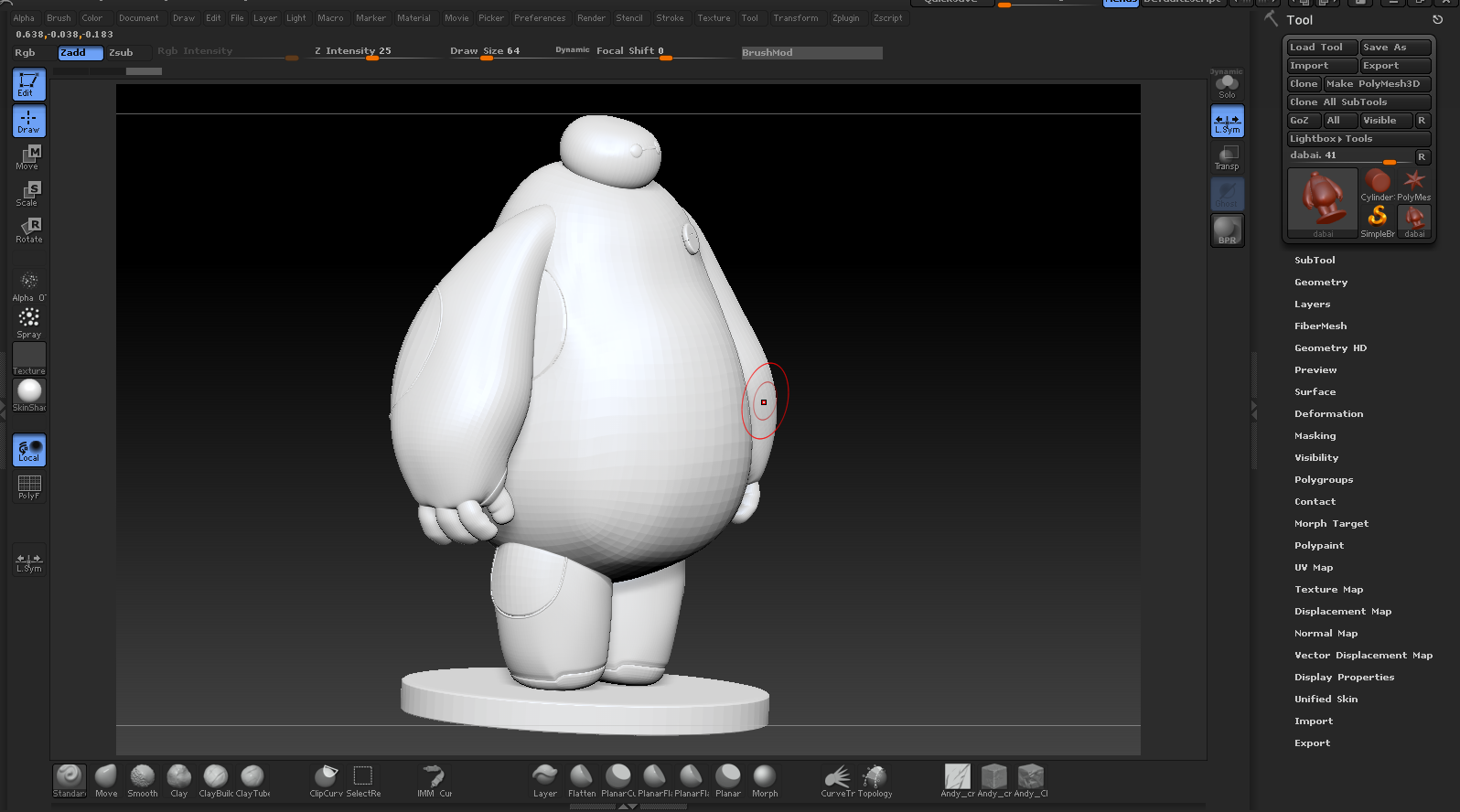Click Make PolyMesh3D button
1460x812 pixels.
coord(1377,84)
